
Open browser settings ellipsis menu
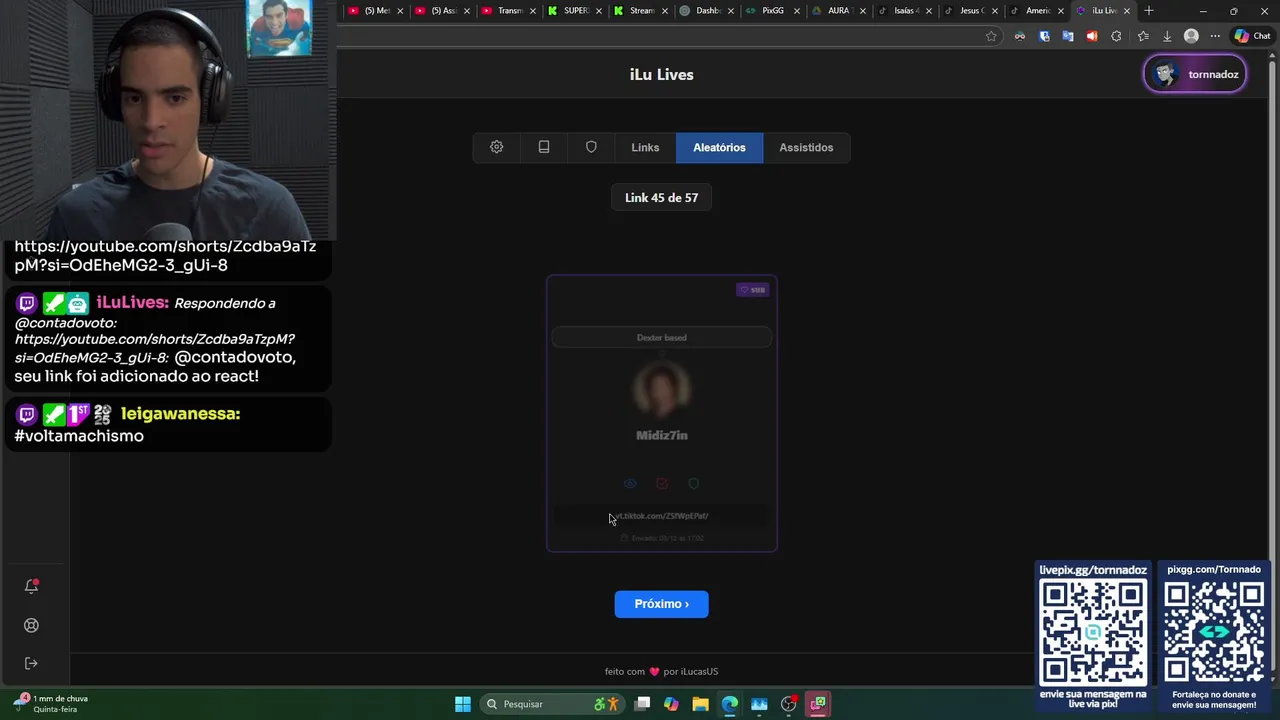1215,36
